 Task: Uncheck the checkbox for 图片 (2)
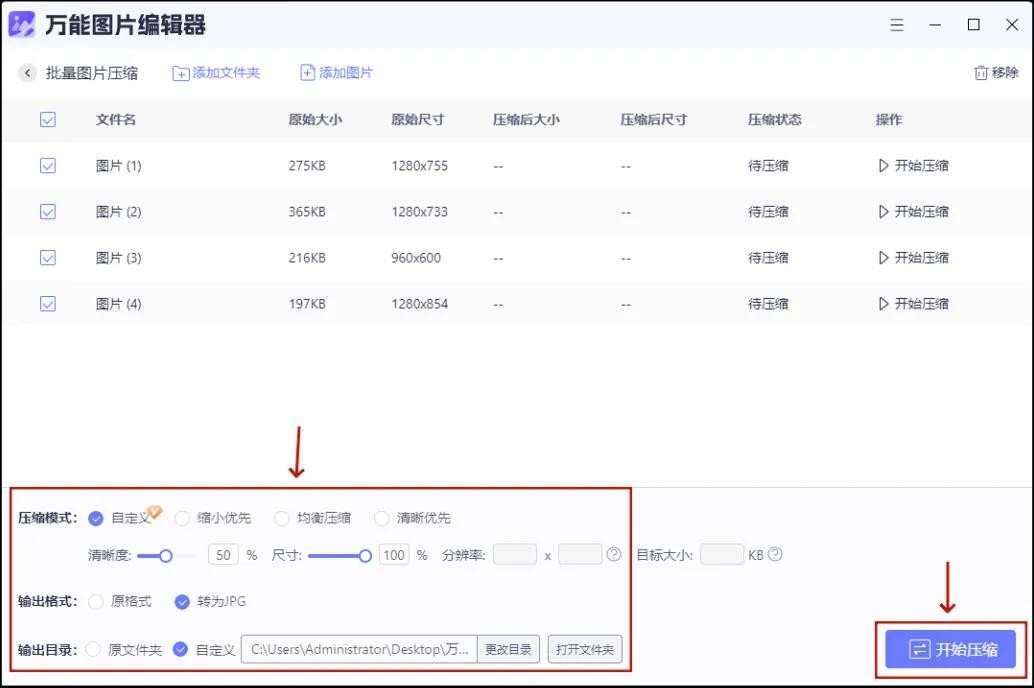[48, 212]
